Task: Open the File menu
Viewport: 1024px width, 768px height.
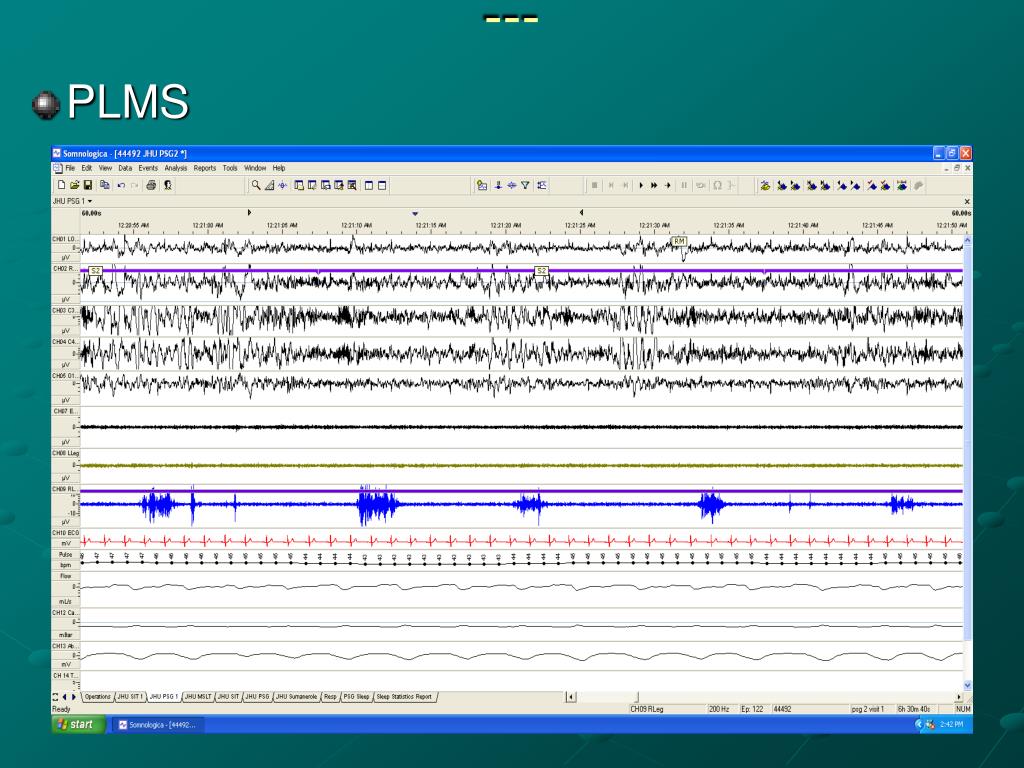Action: pos(70,168)
